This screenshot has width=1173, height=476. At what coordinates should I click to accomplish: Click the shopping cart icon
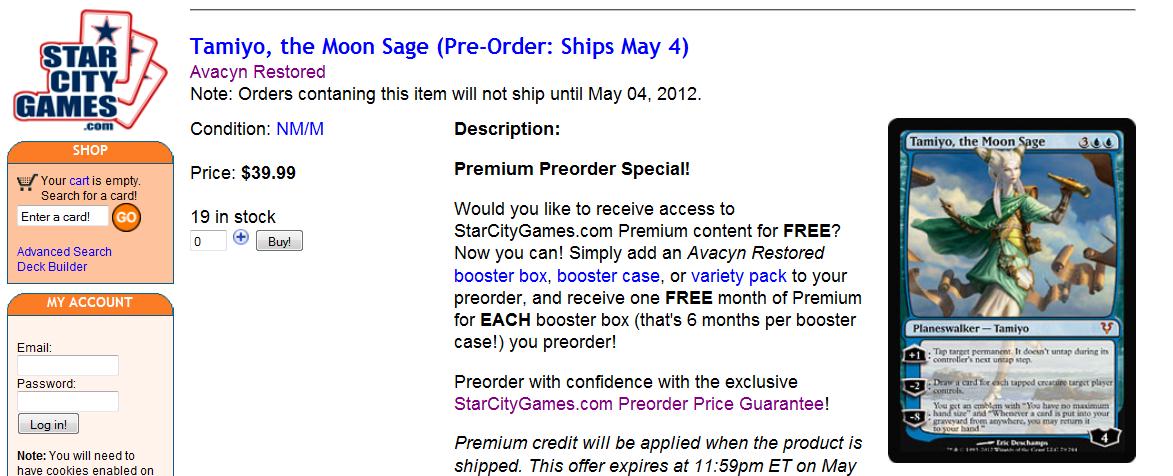[x=27, y=181]
